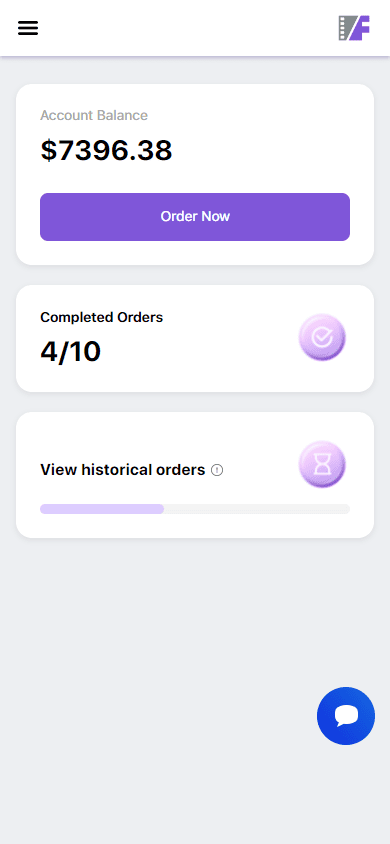Click the empty gray background below cards
This screenshot has height=844, width=390.
tap(161, 673)
